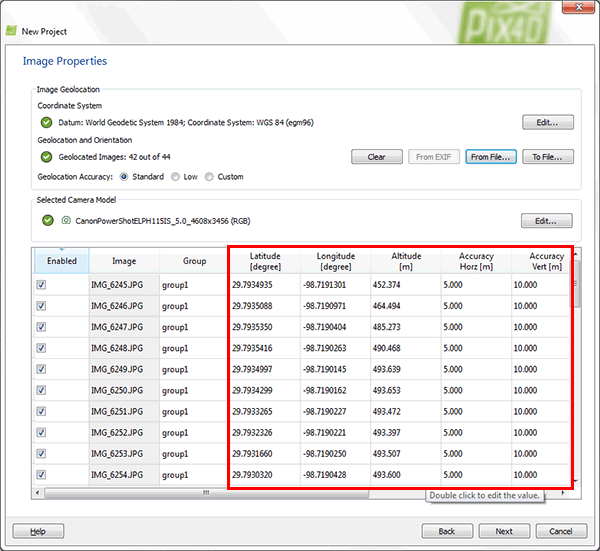
Task: Disable image IMG_6250.JPG checkbox
Action: click(41, 390)
